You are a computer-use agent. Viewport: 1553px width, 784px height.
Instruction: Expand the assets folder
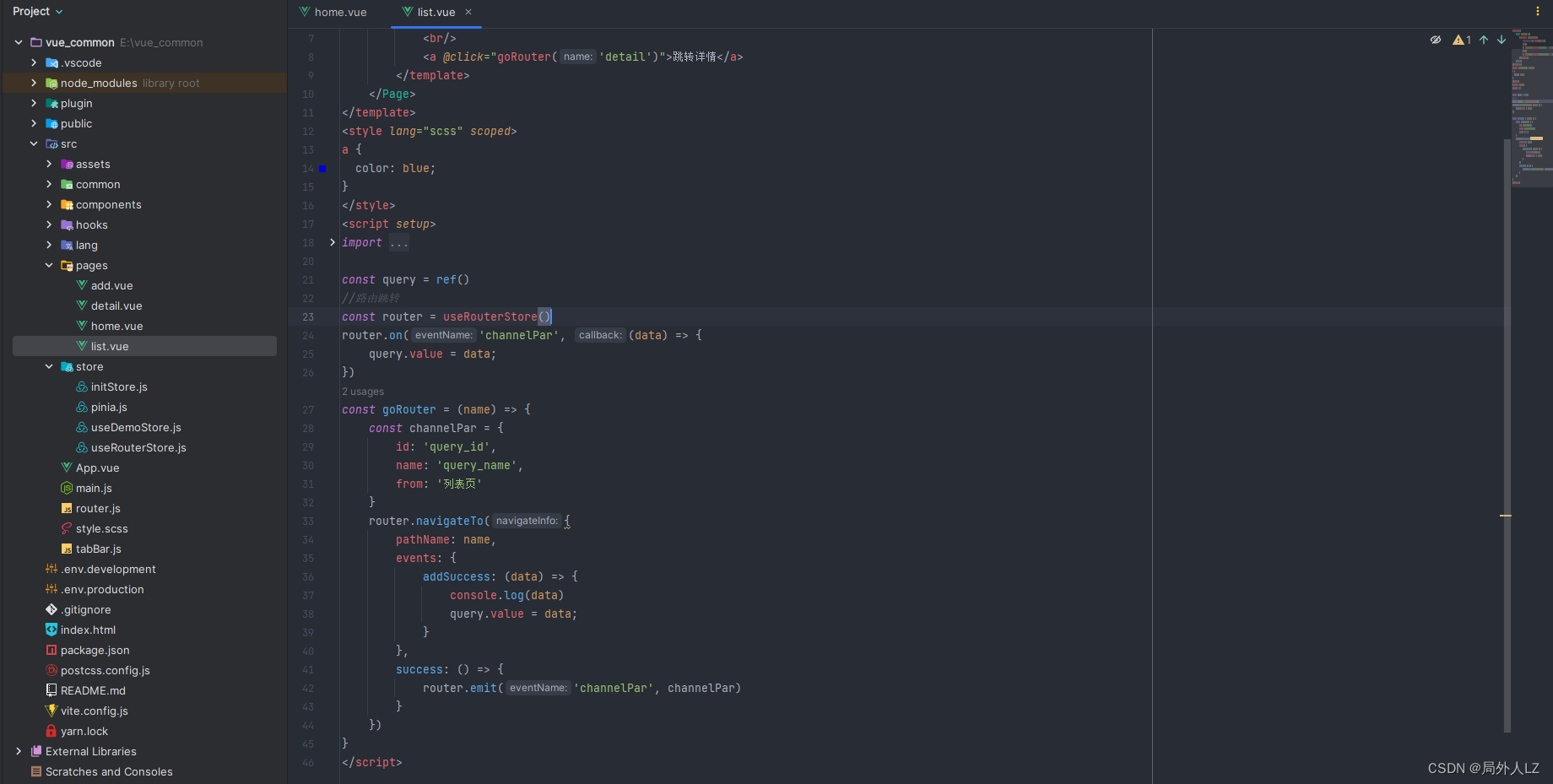(49, 164)
